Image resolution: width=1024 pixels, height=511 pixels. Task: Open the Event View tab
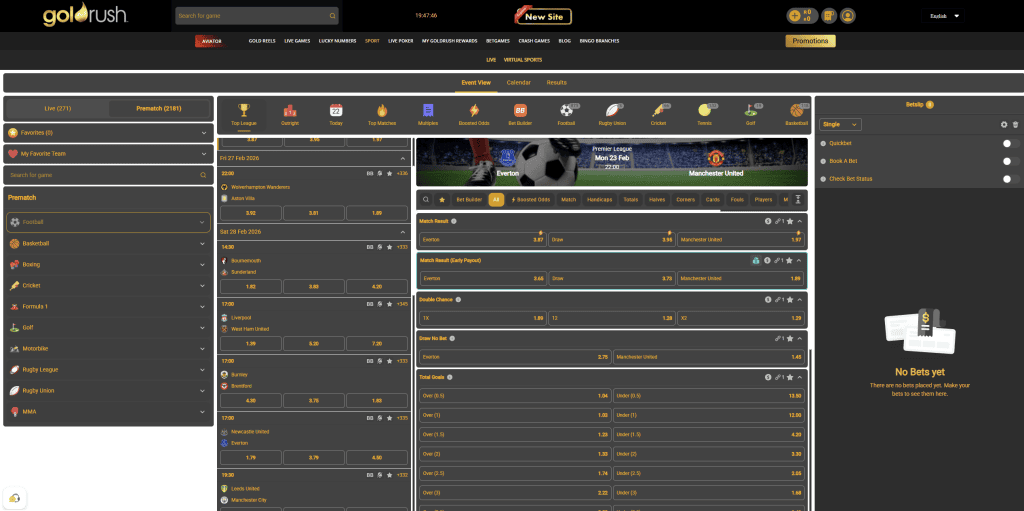[475, 83]
